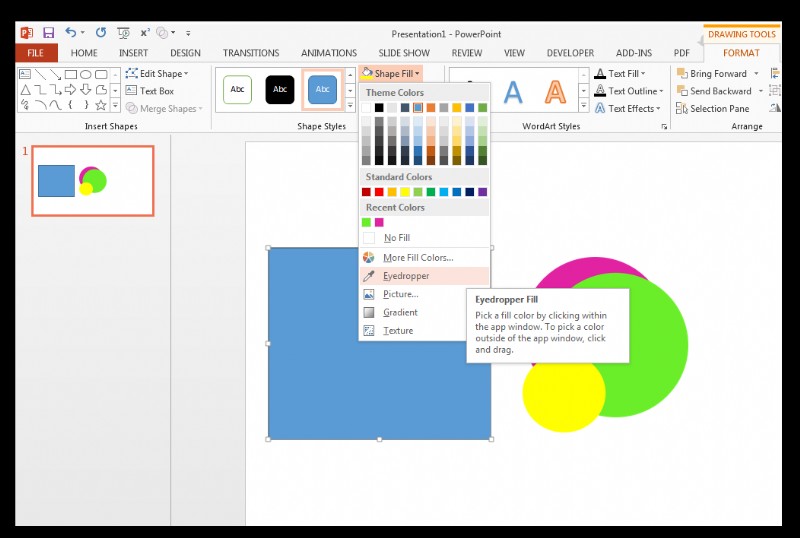Image resolution: width=800 pixels, height=538 pixels.
Task: Select the five-point star shape
Action: 101,106
